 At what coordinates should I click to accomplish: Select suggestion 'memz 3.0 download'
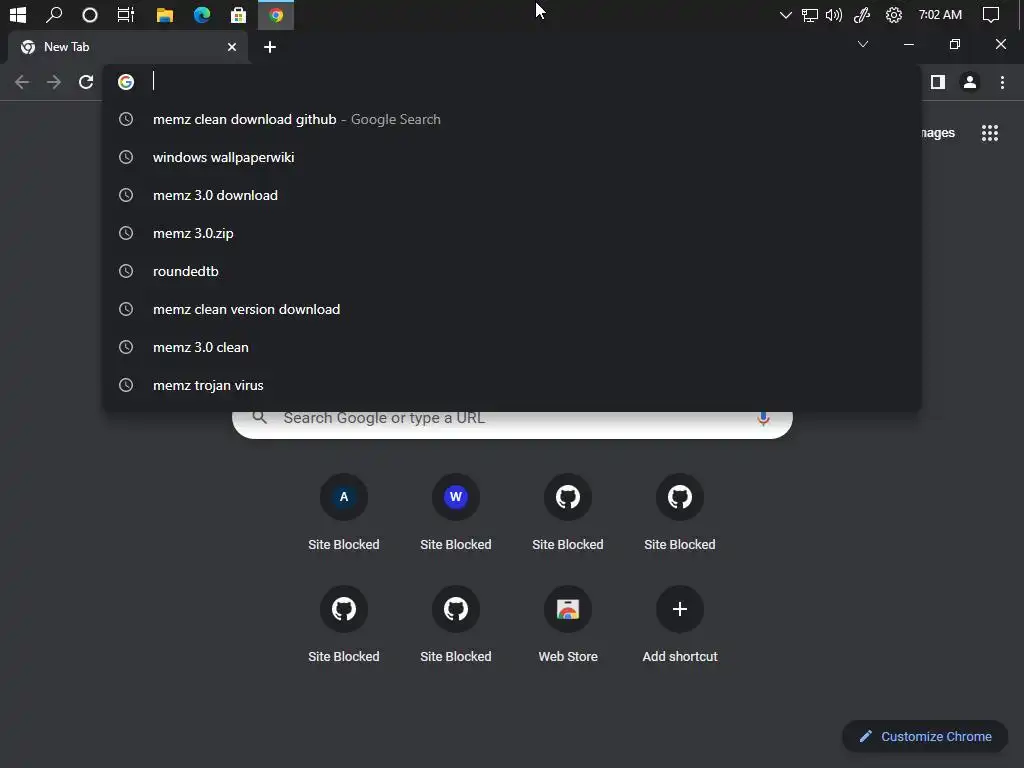512,195
